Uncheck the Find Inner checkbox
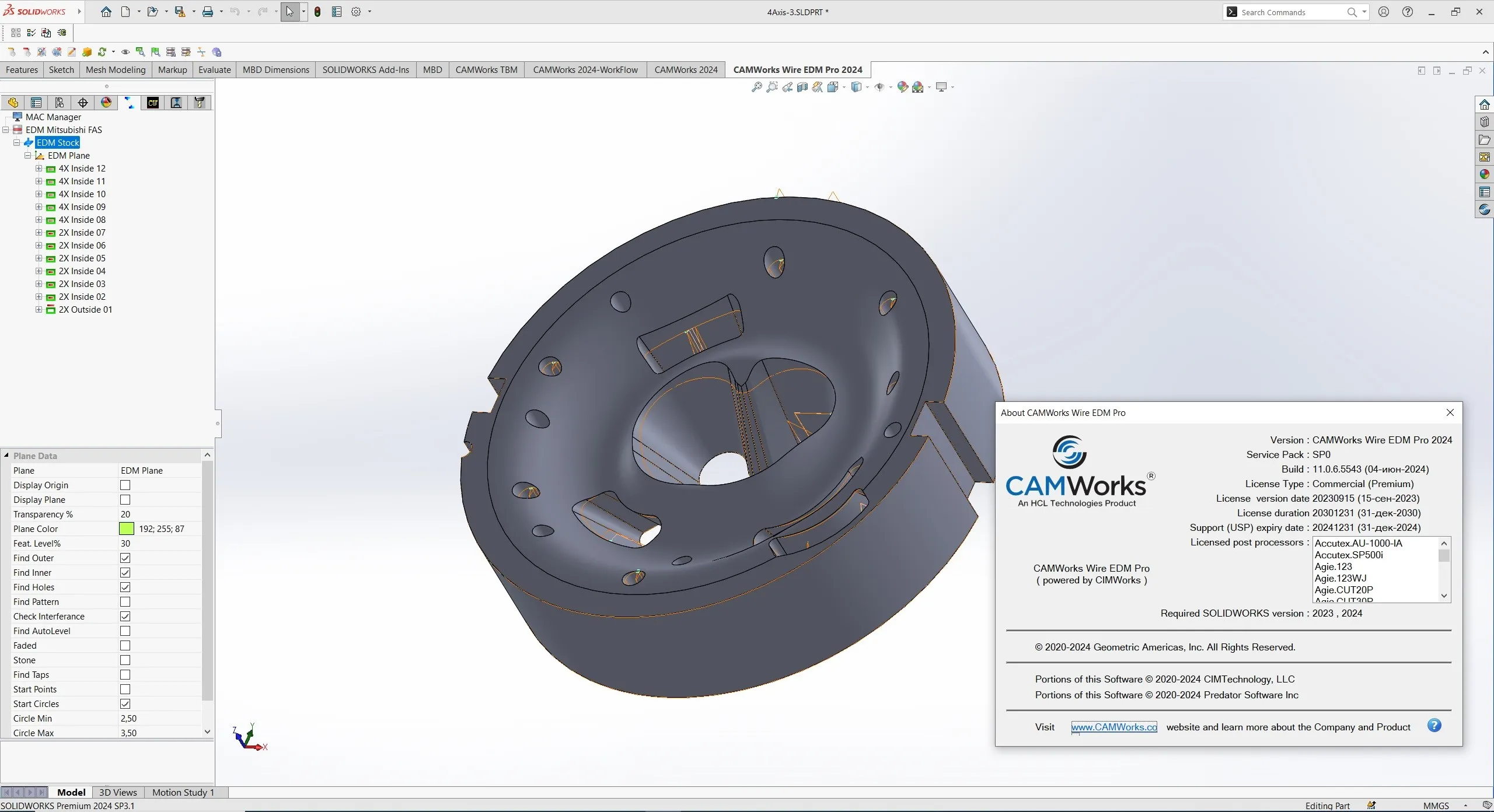The image size is (1494, 812). click(125, 573)
